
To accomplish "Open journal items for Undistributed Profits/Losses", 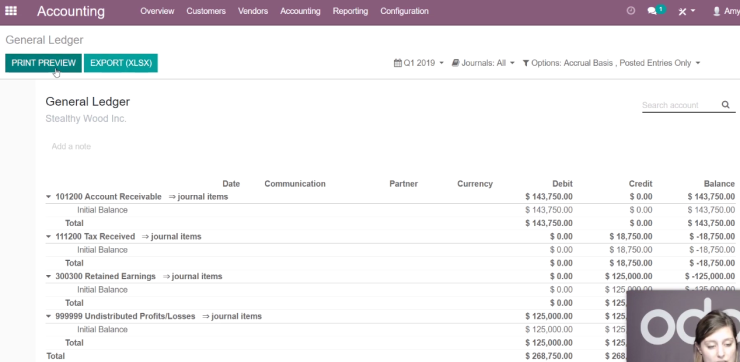I will point(232,316).
